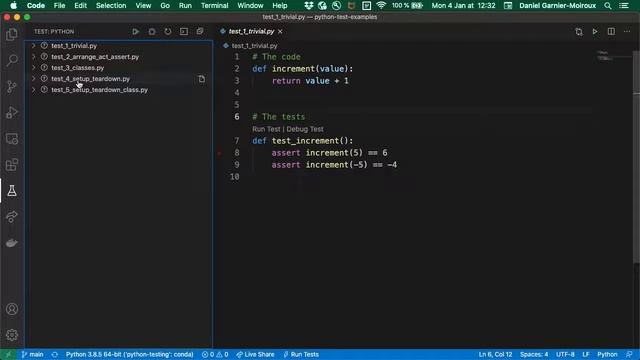
Task: Change end of line sequence LF
Action: point(586,354)
